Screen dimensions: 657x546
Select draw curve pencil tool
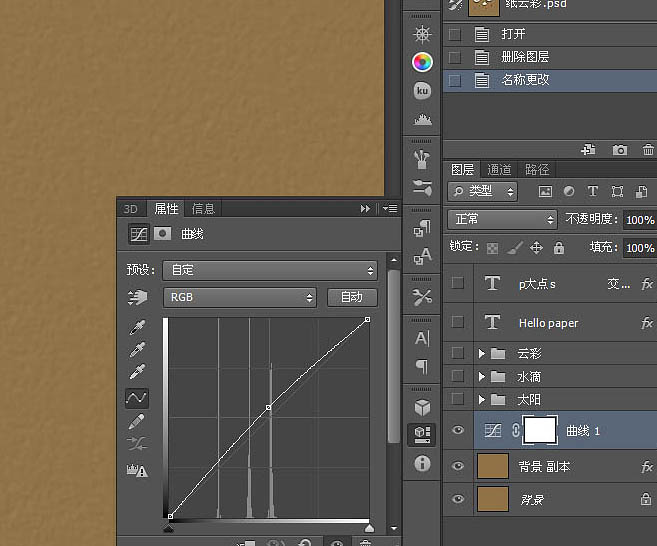click(137, 422)
